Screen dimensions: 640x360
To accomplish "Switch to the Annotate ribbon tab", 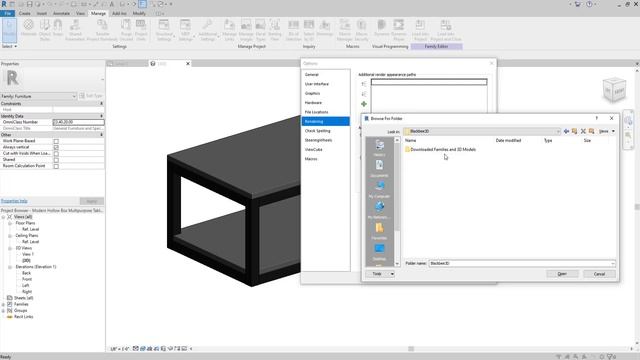I will click(61, 13).
